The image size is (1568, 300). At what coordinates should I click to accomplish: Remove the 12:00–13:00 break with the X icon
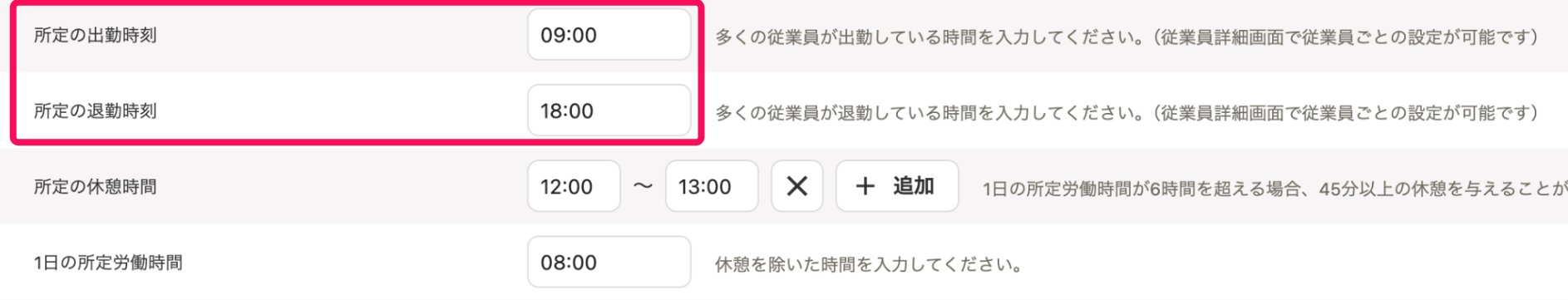point(796,186)
